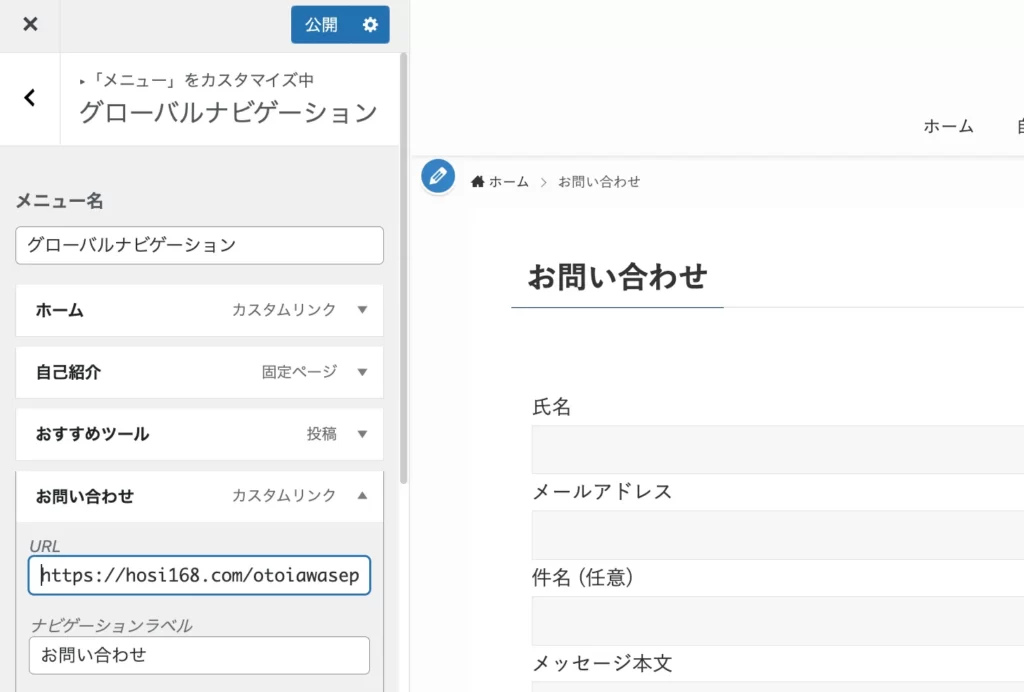Viewport: 1024px width, 692px height.
Task: Click the customizer sidebar scrollbar
Action: point(404,268)
